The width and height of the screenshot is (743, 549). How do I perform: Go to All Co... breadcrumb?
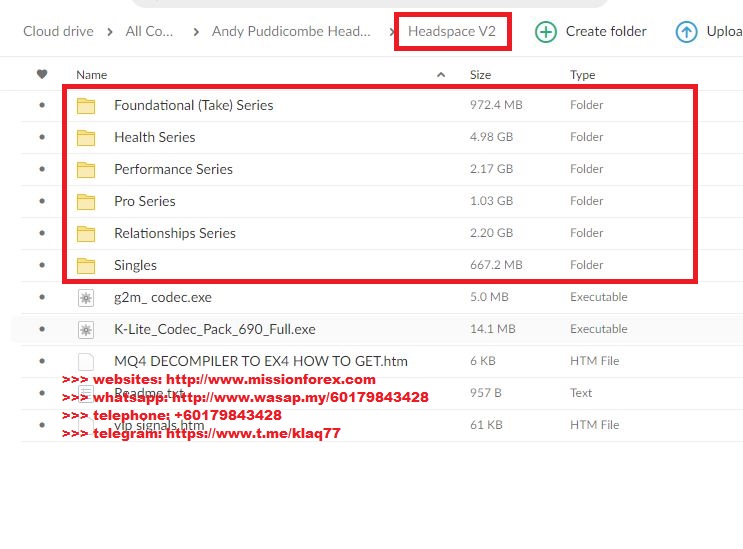(x=149, y=31)
